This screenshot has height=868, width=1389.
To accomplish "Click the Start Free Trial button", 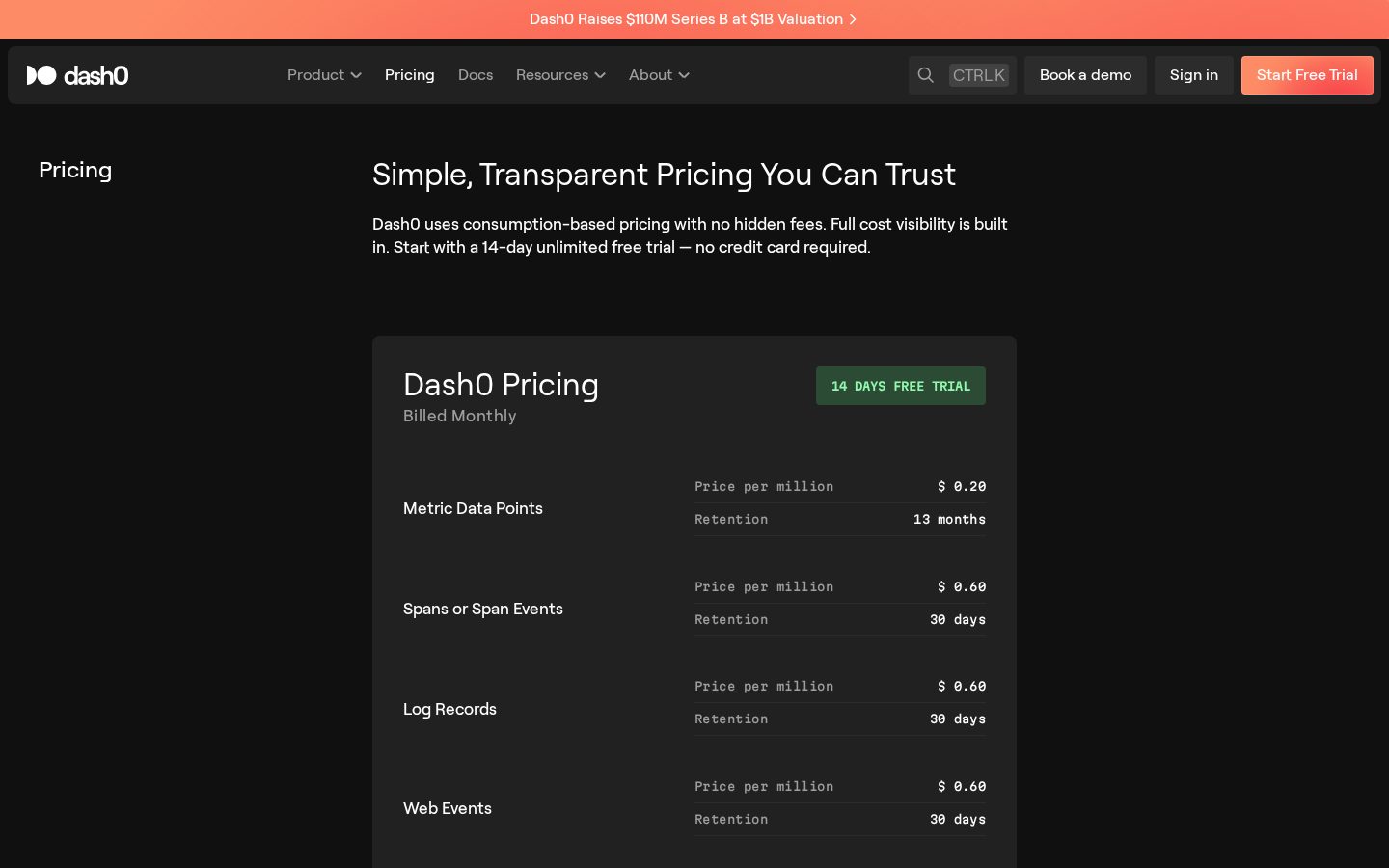I will (1307, 75).
